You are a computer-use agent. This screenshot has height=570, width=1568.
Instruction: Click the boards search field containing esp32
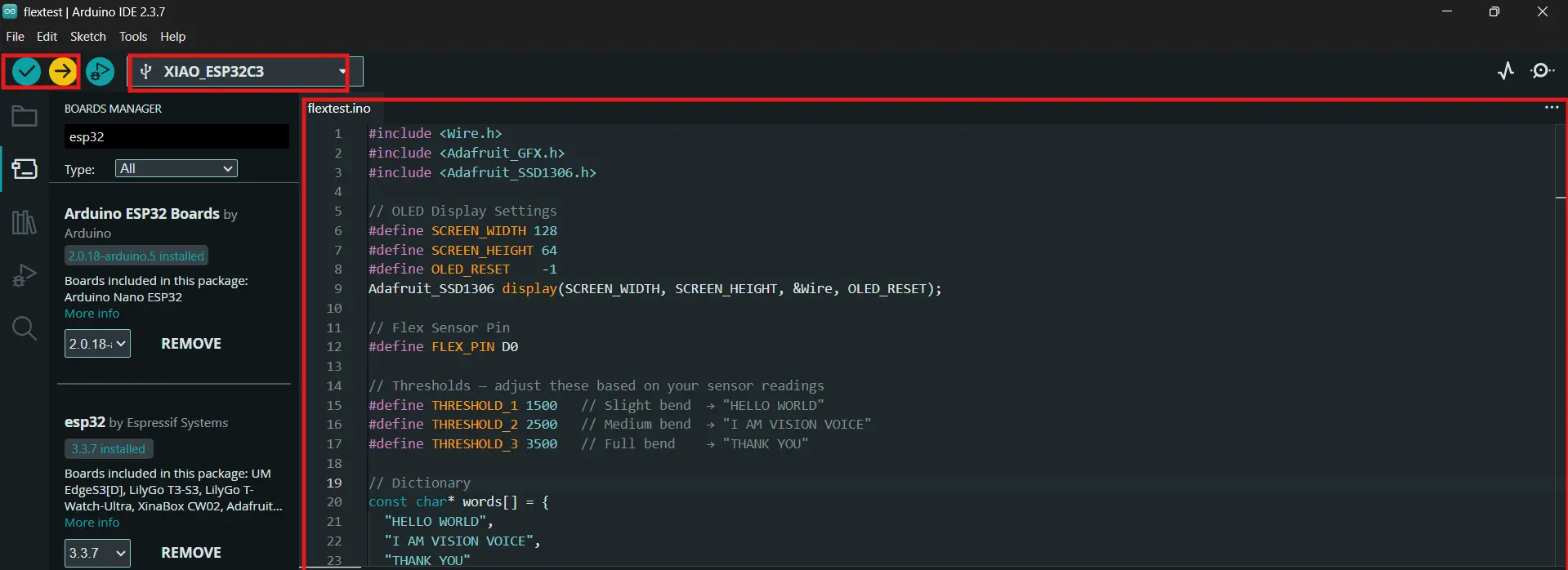(176, 137)
